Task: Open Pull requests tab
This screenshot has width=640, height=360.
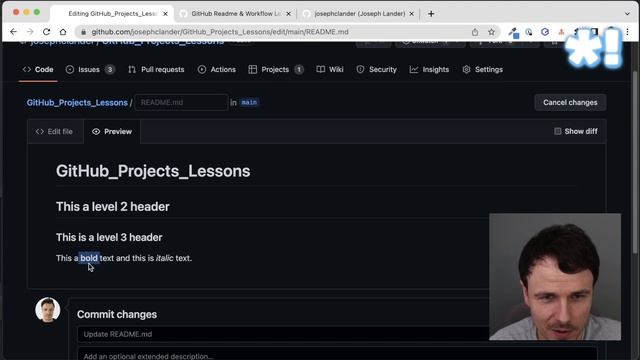Action: pyautogui.click(x=156, y=69)
